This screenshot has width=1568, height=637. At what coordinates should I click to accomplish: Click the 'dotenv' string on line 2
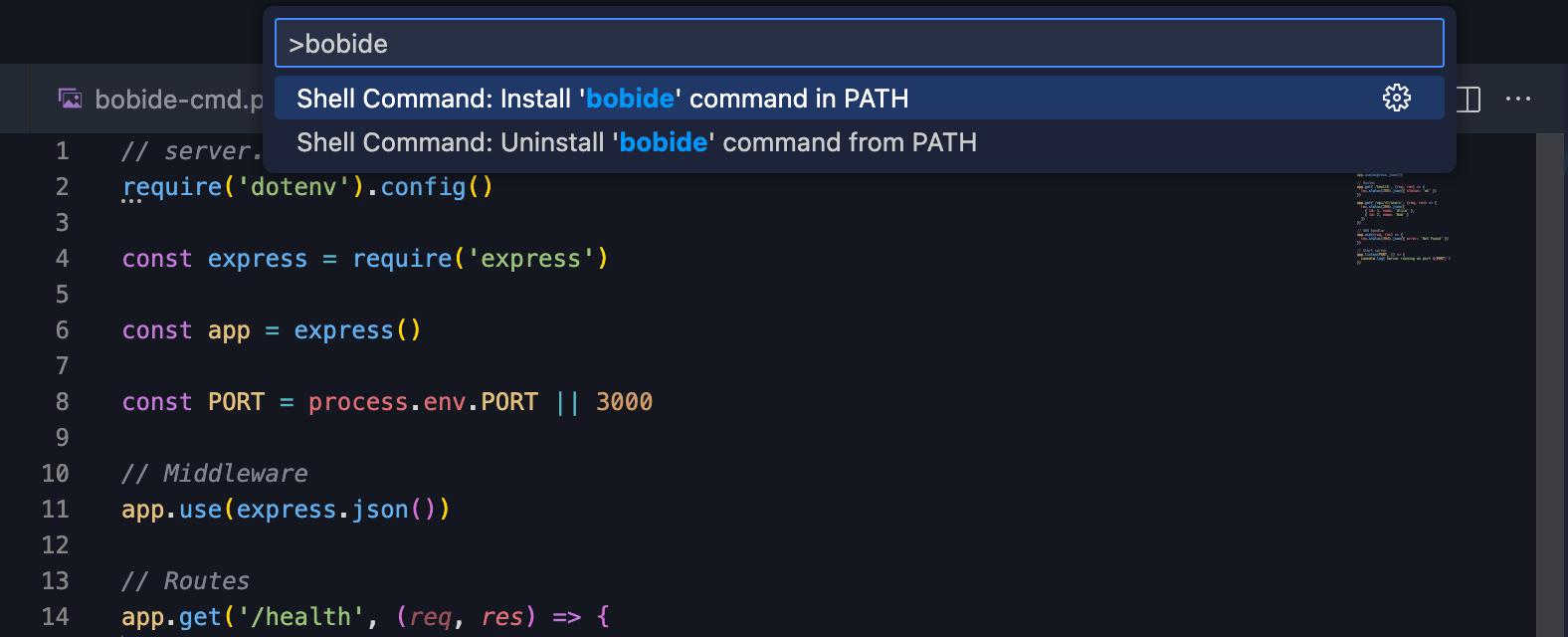[x=294, y=187]
